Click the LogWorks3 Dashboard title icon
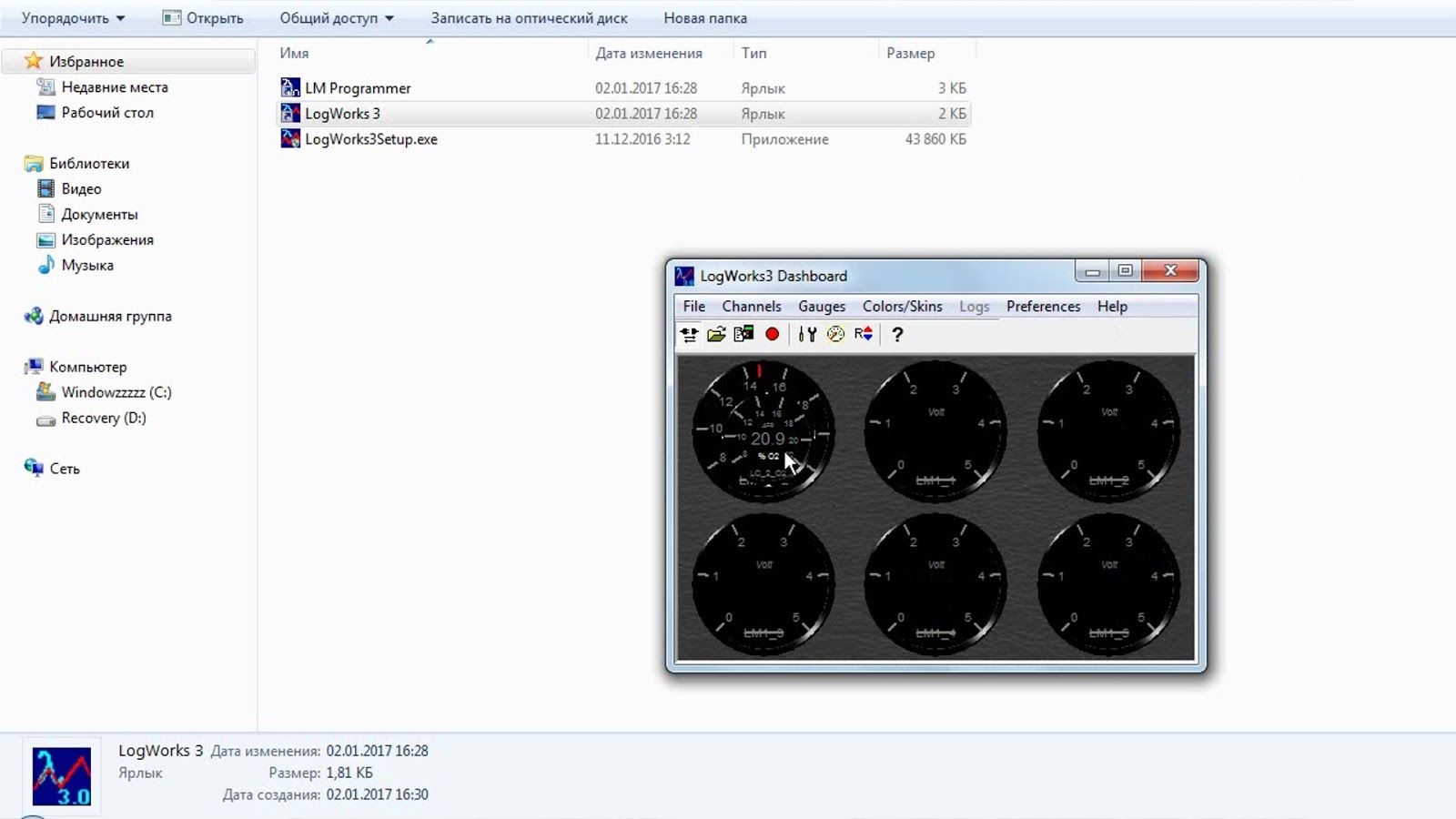 tap(684, 276)
